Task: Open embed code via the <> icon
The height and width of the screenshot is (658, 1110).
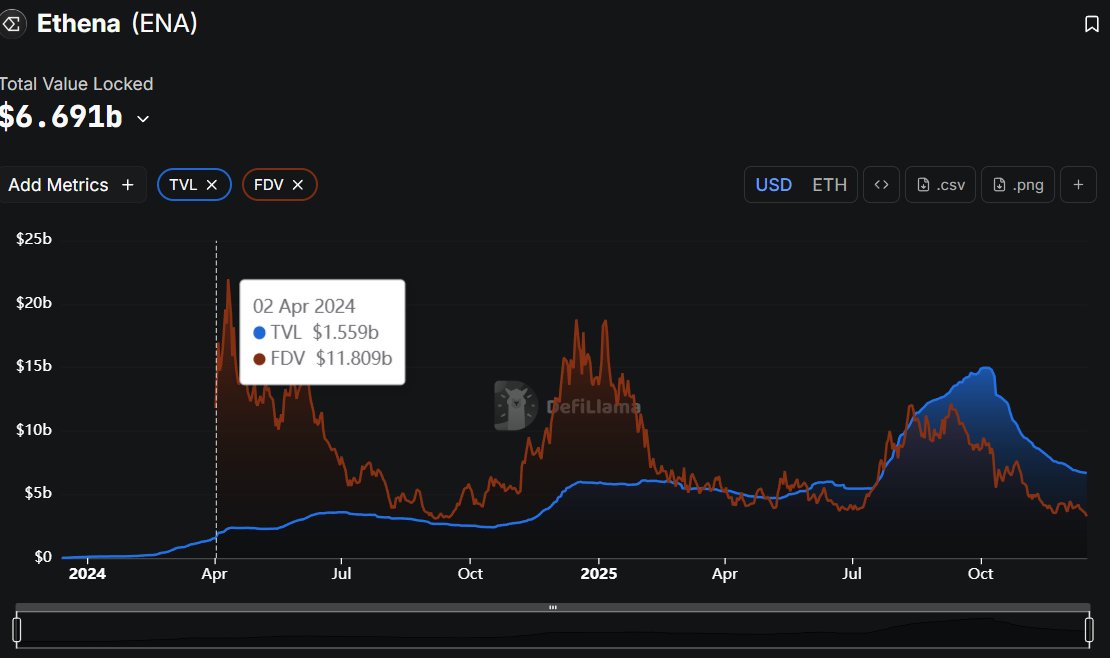Action: tap(881, 184)
